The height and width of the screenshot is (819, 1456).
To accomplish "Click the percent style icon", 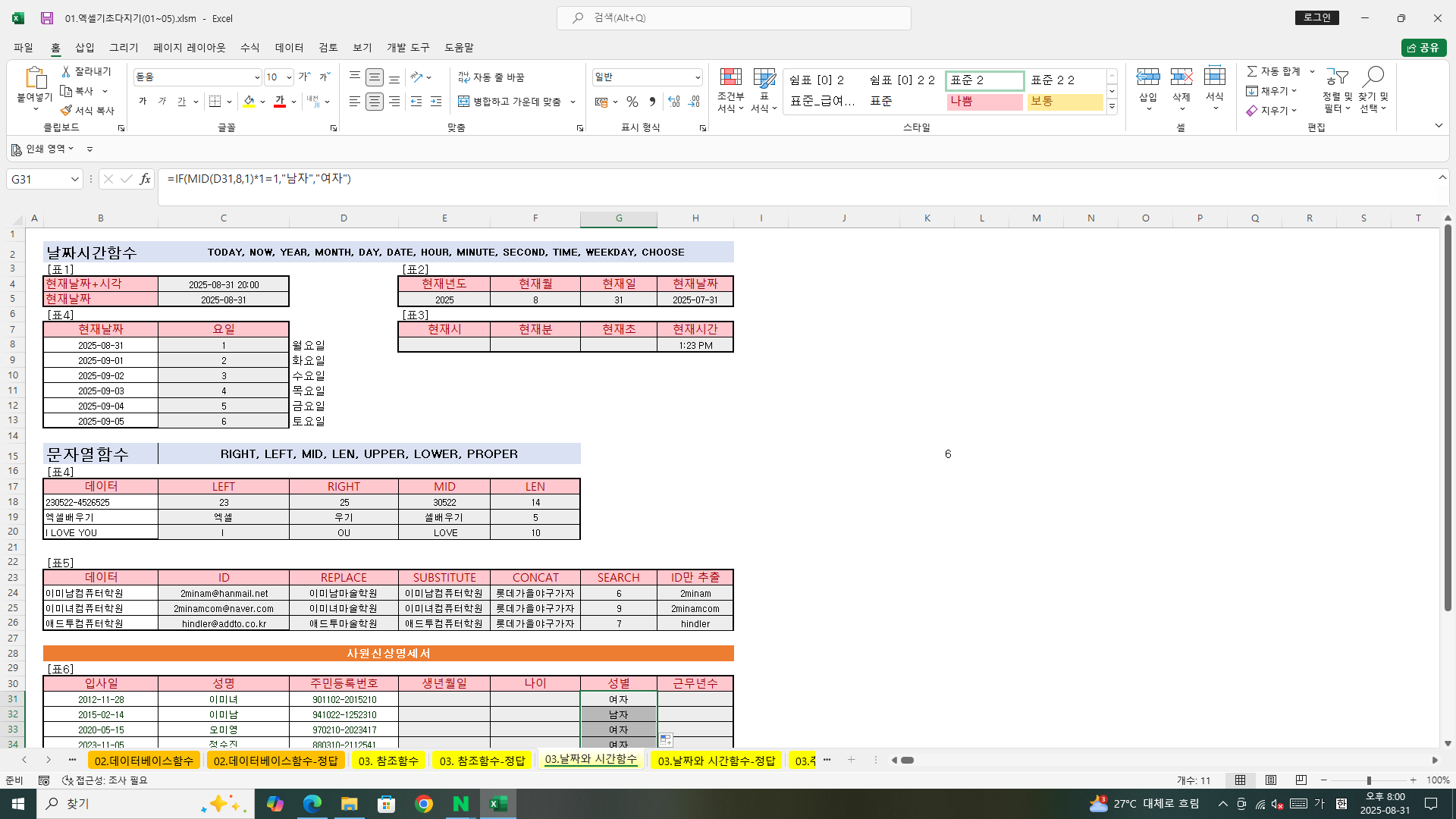I will [x=632, y=102].
